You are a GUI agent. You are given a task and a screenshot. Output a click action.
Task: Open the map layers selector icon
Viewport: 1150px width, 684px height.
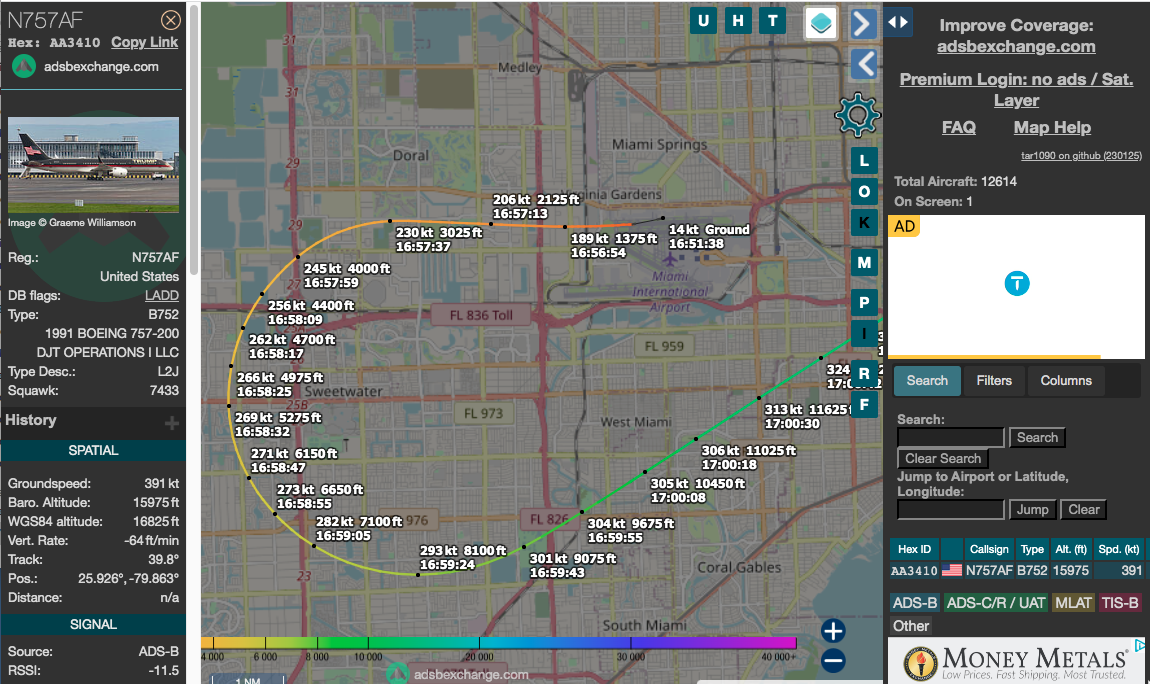[821, 23]
